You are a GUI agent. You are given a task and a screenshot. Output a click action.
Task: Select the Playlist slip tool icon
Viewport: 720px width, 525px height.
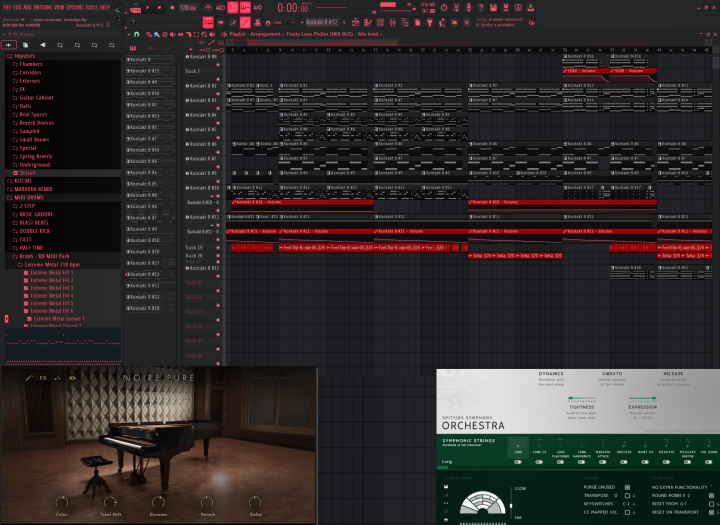point(180,34)
